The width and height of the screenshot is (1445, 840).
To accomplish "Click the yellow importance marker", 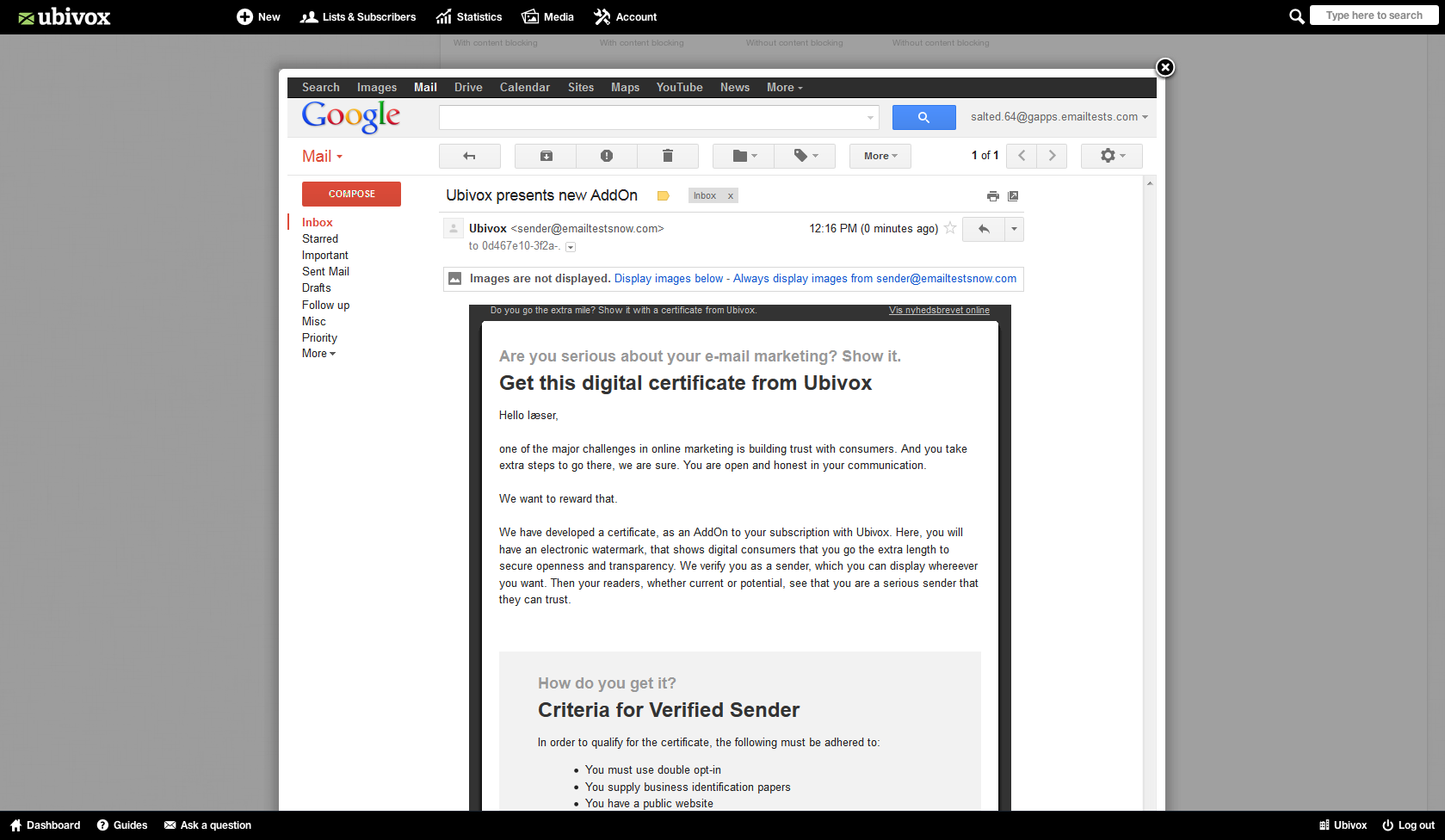I will pos(663,196).
